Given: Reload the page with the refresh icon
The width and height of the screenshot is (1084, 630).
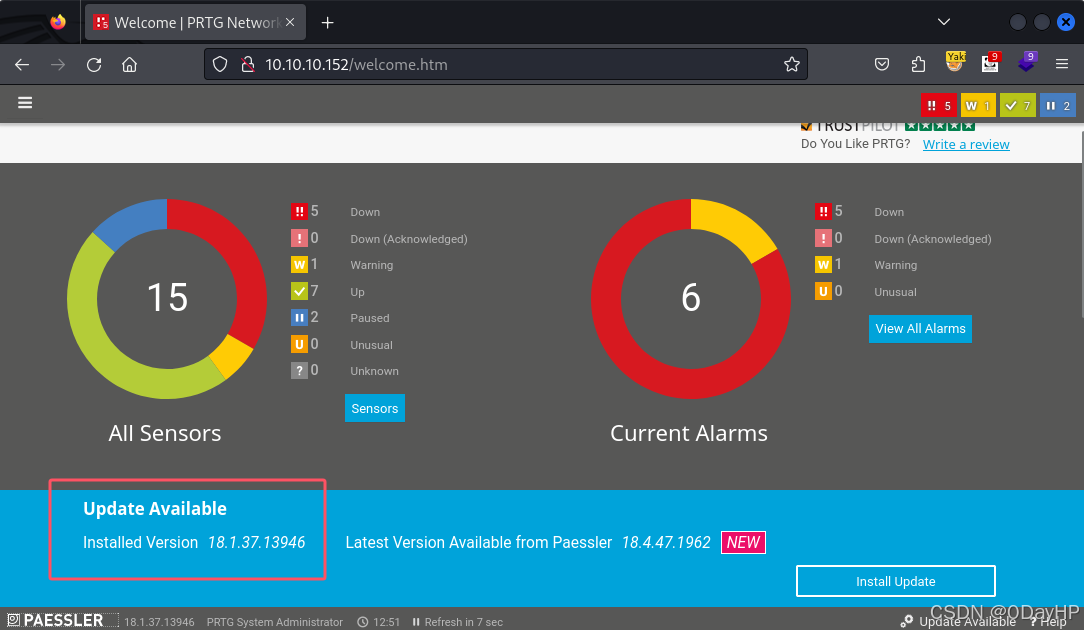Looking at the screenshot, I should click(94, 64).
